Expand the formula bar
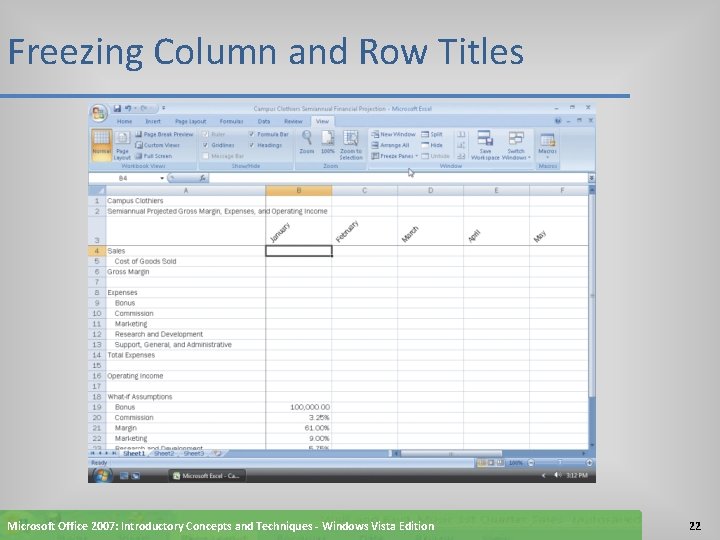The height and width of the screenshot is (540, 720). (591, 178)
